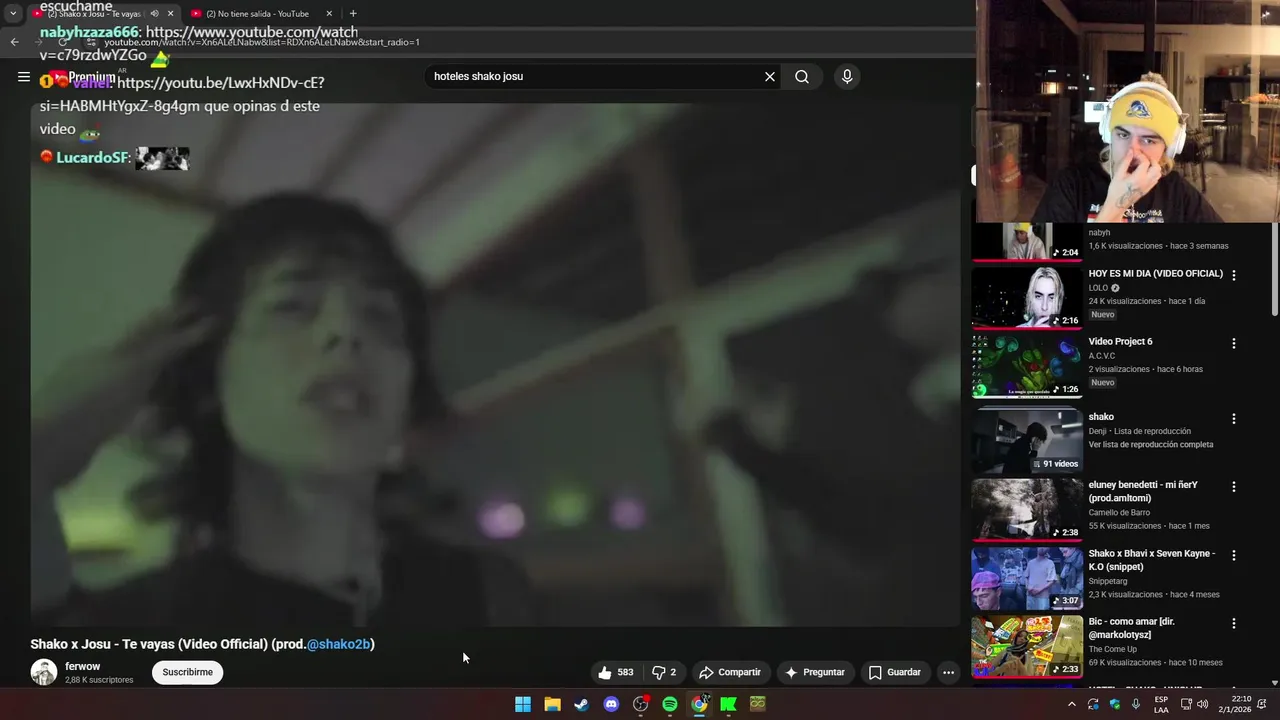The width and height of the screenshot is (1280, 720).
Task: Start voice search with the microphone icon
Action: [847, 76]
